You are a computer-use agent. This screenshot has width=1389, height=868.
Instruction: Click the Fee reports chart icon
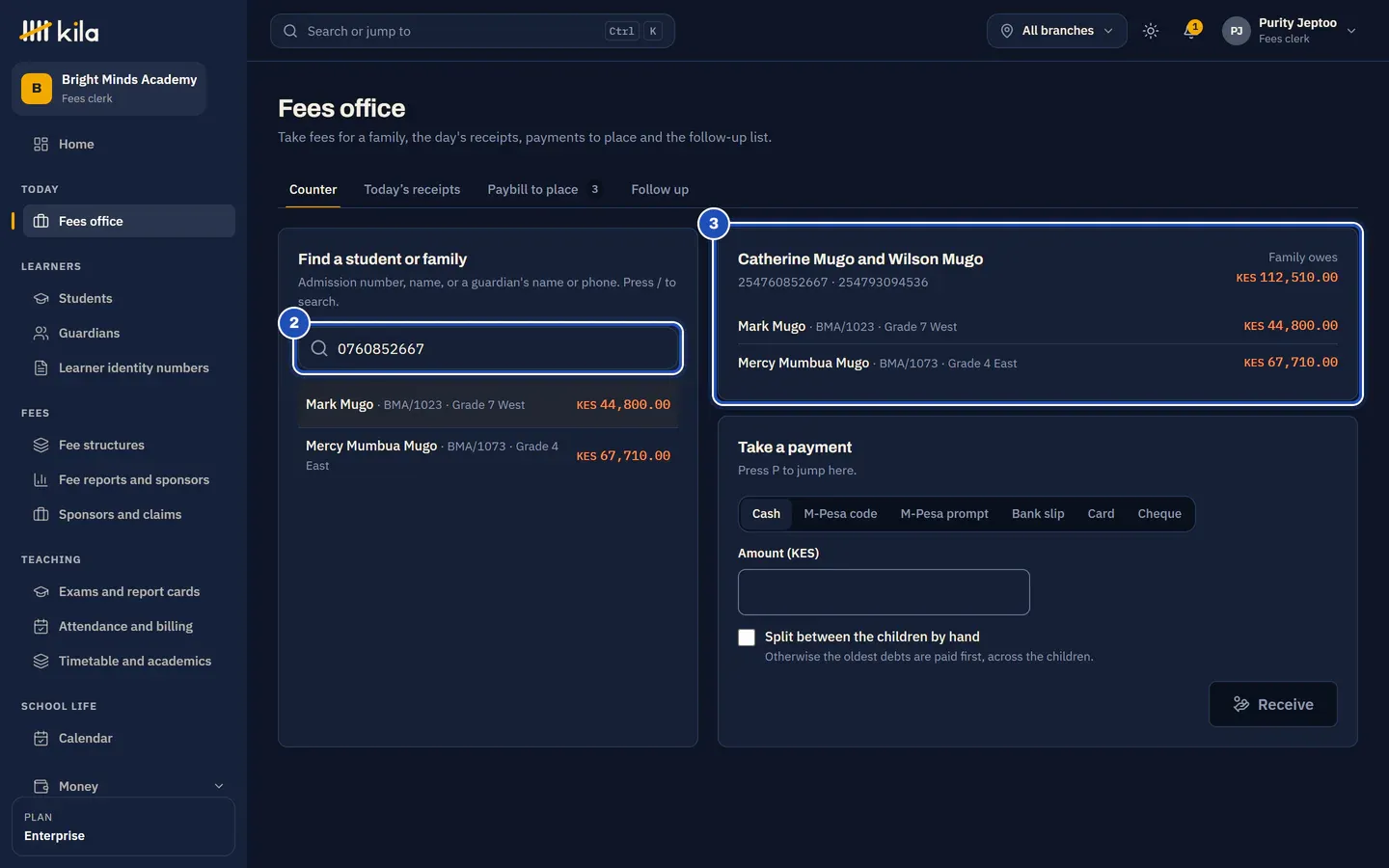click(41, 479)
